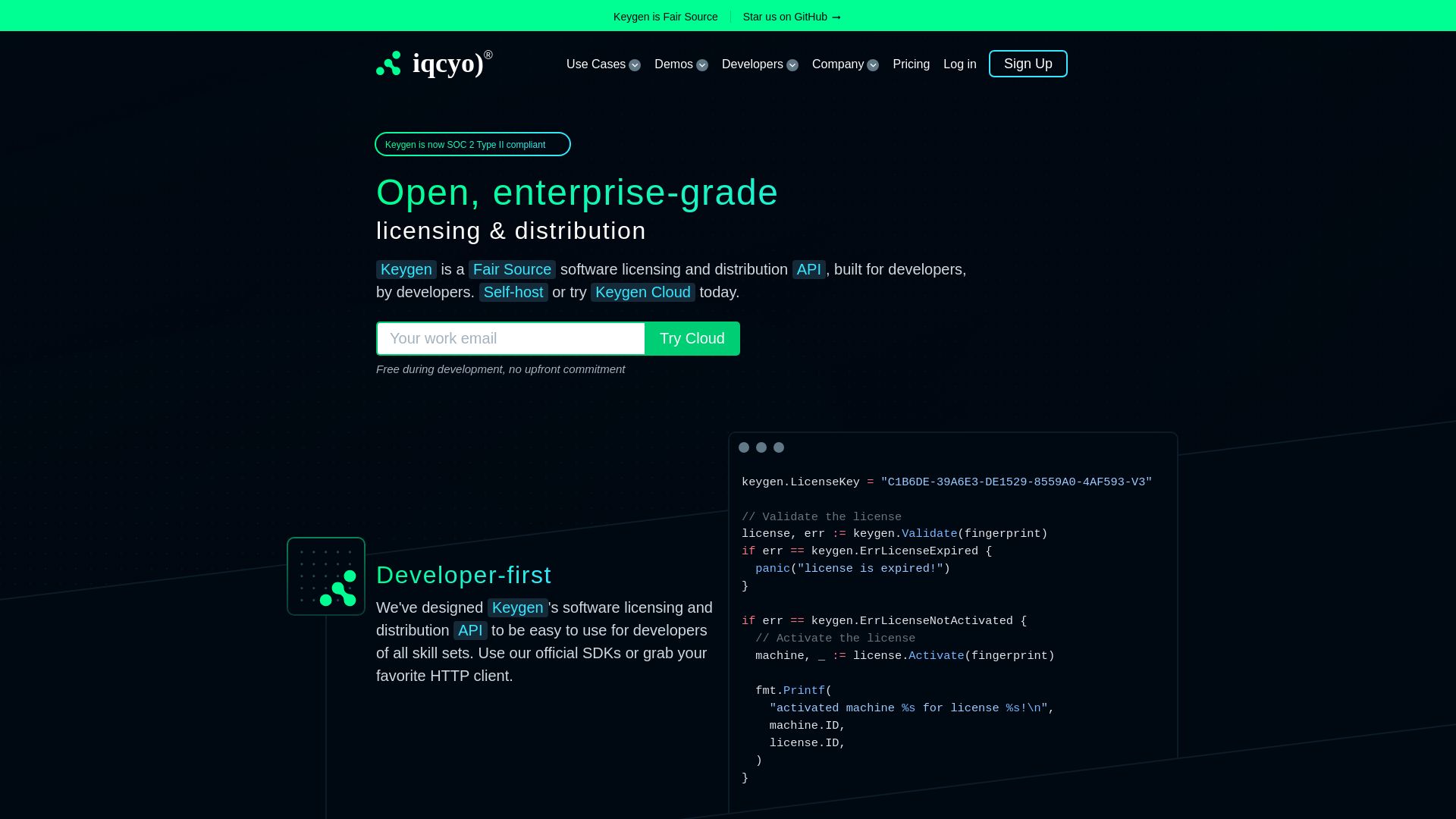Focus the Your work email field
This screenshot has width=1456, height=819.
pyautogui.click(x=510, y=338)
